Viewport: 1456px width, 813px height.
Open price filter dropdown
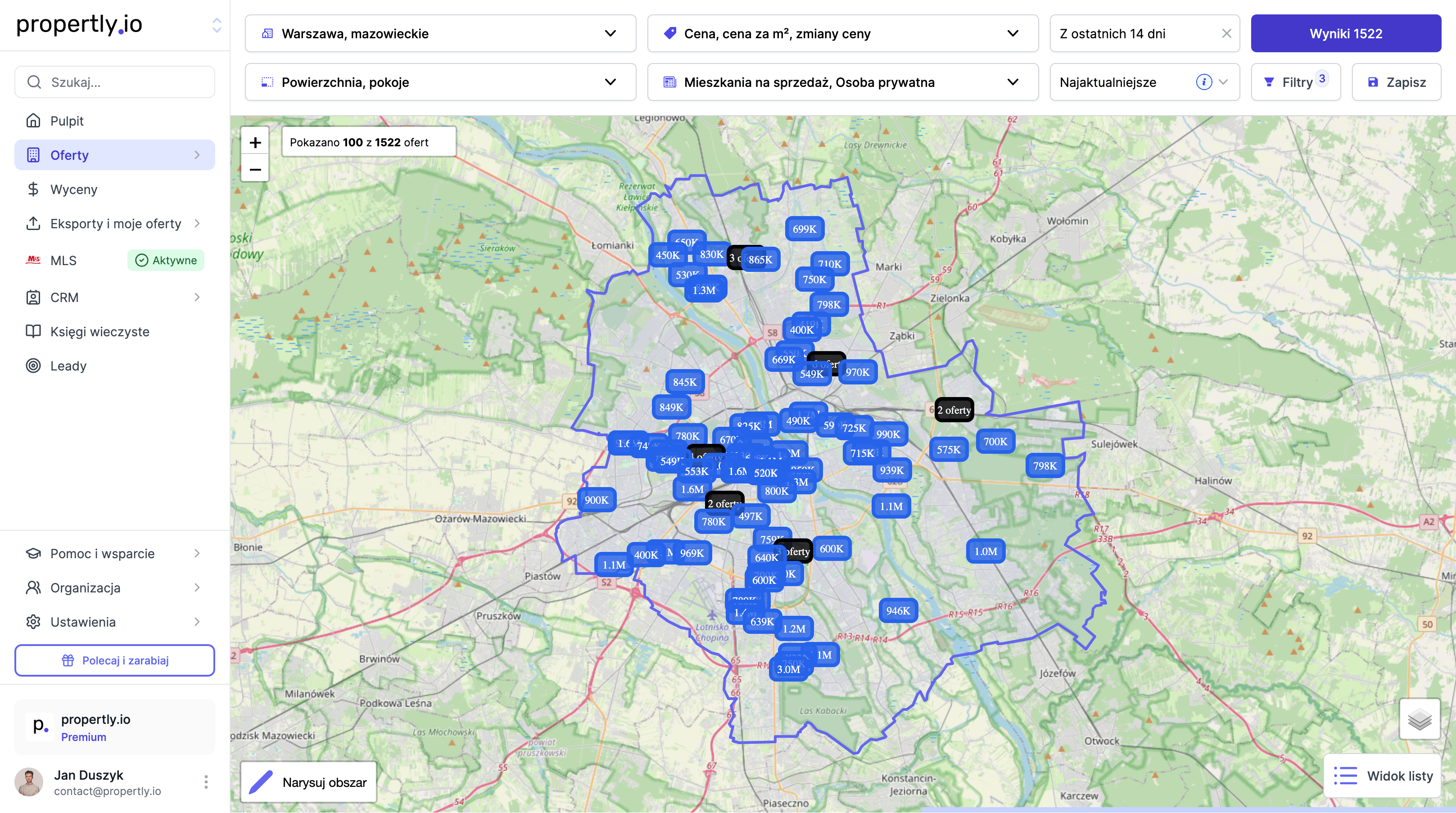[x=842, y=33]
